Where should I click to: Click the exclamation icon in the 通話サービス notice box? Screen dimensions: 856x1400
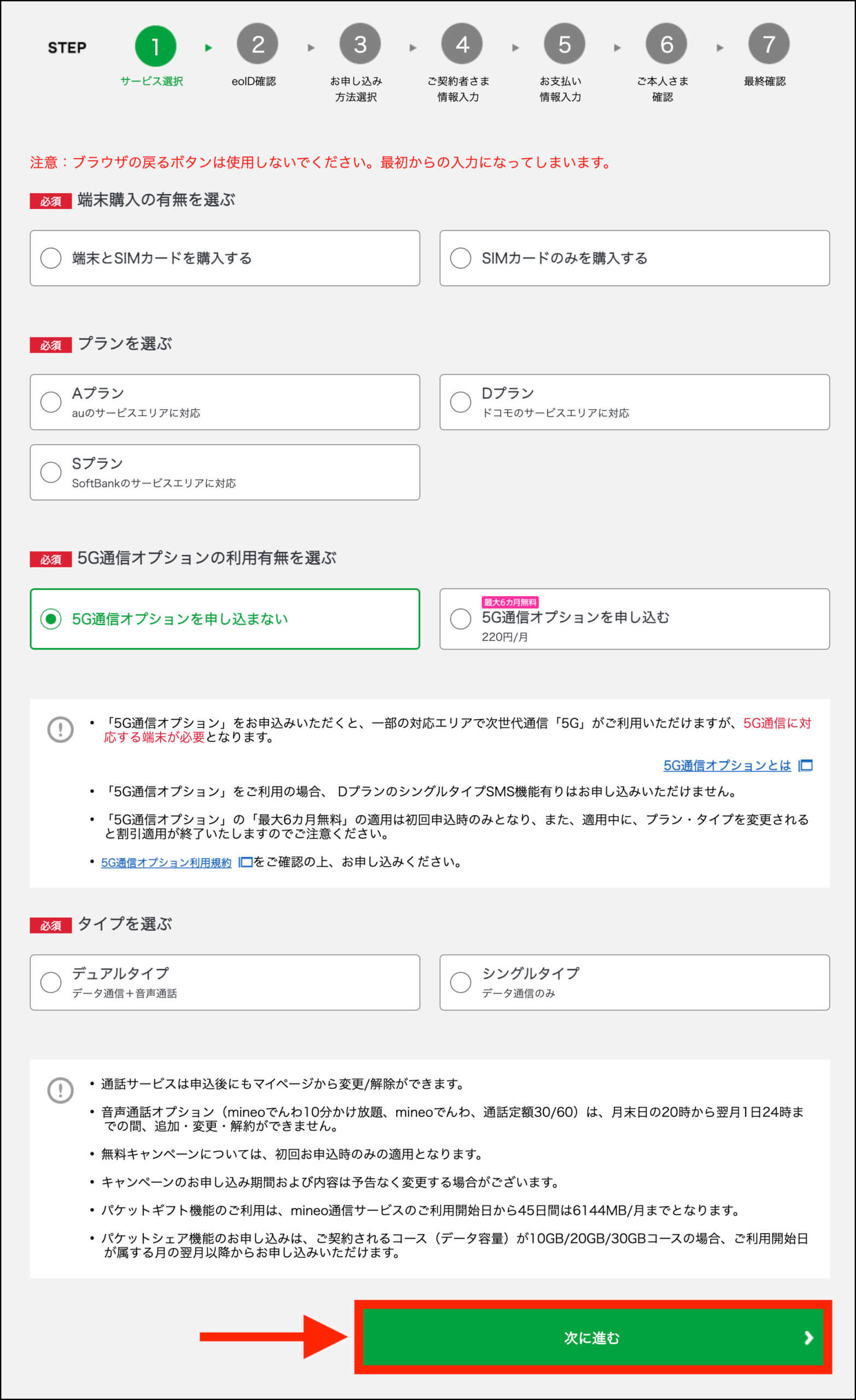click(60, 1090)
